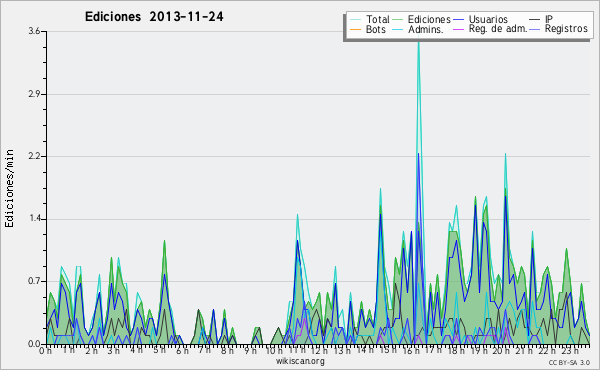
Task: Click the "16 h" x-axis label
Action: click(x=411, y=351)
